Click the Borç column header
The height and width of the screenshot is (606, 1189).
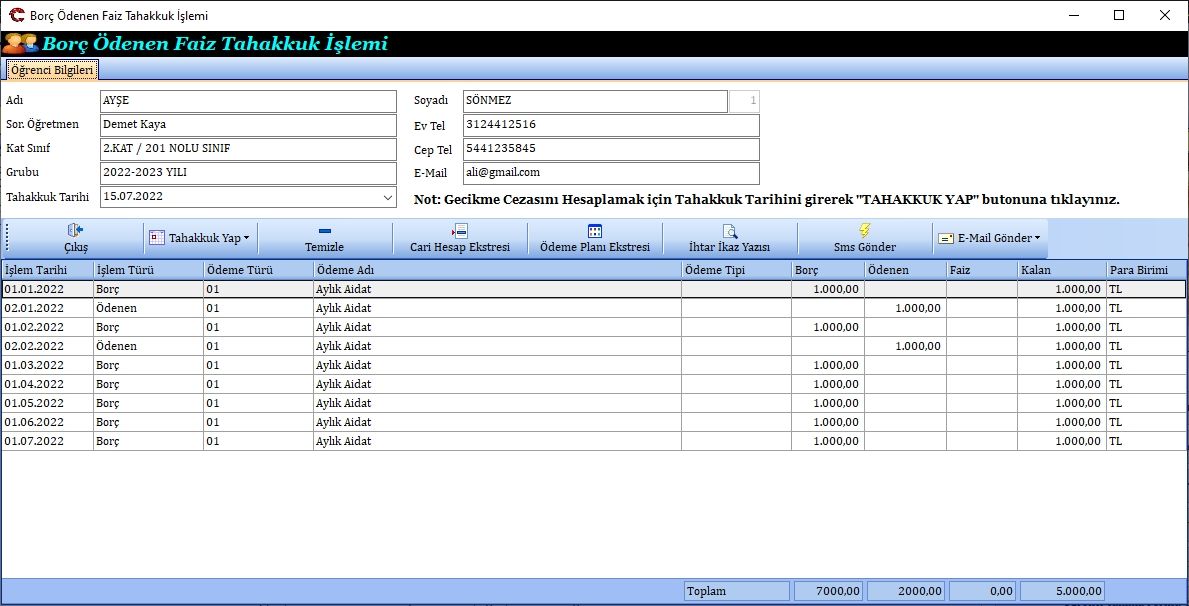click(827, 270)
